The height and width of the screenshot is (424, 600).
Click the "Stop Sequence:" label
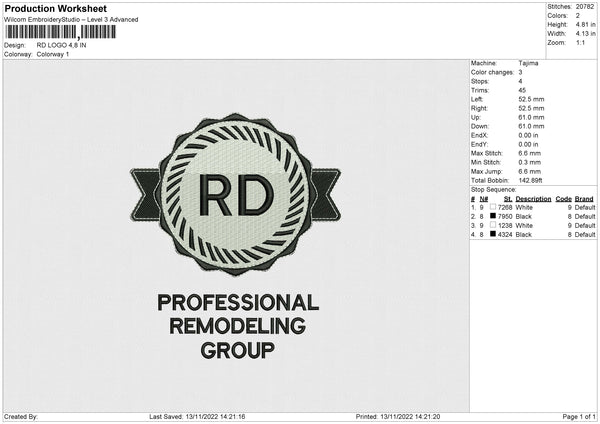click(x=494, y=189)
